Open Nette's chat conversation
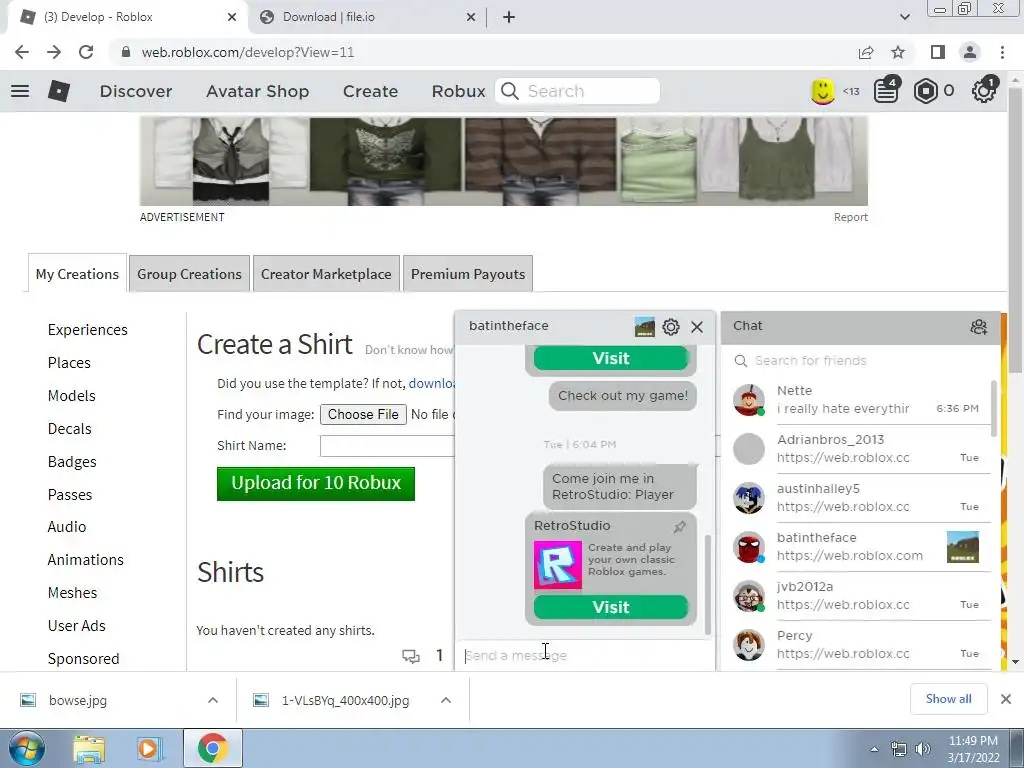The width and height of the screenshot is (1024, 768). tap(859, 400)
